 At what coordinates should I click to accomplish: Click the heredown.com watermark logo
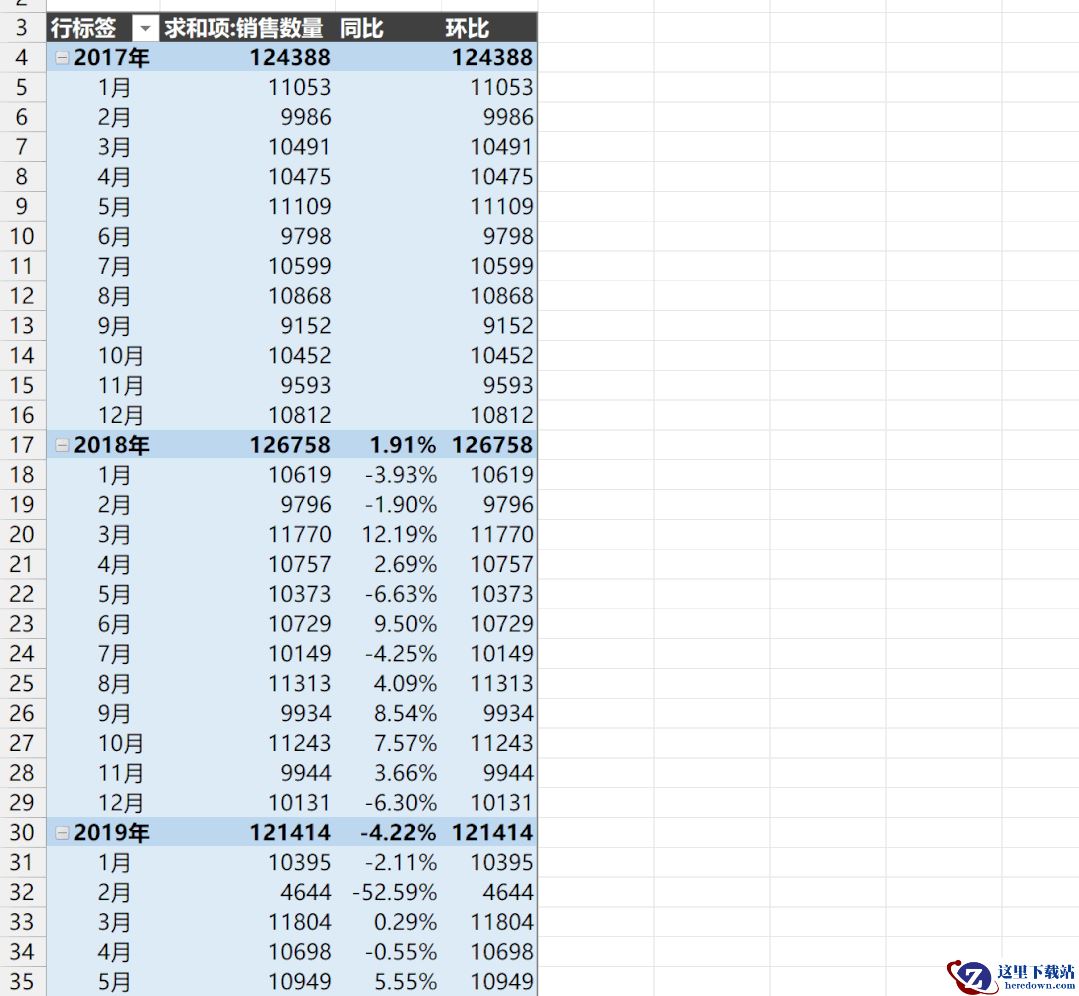pos(1009,976)
